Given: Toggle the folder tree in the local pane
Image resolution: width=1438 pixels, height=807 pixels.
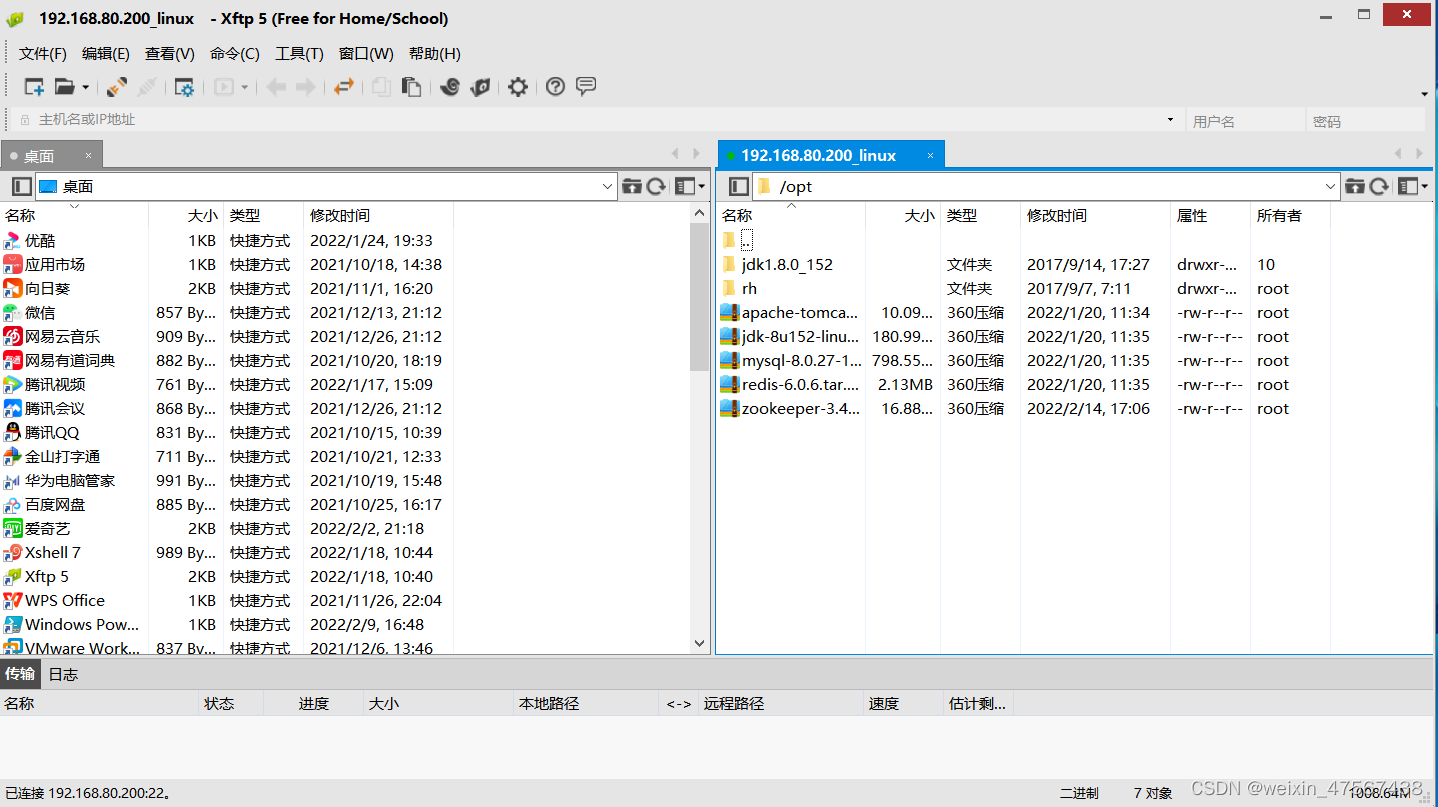Looking at the screenshot, I should coord(21,186).
